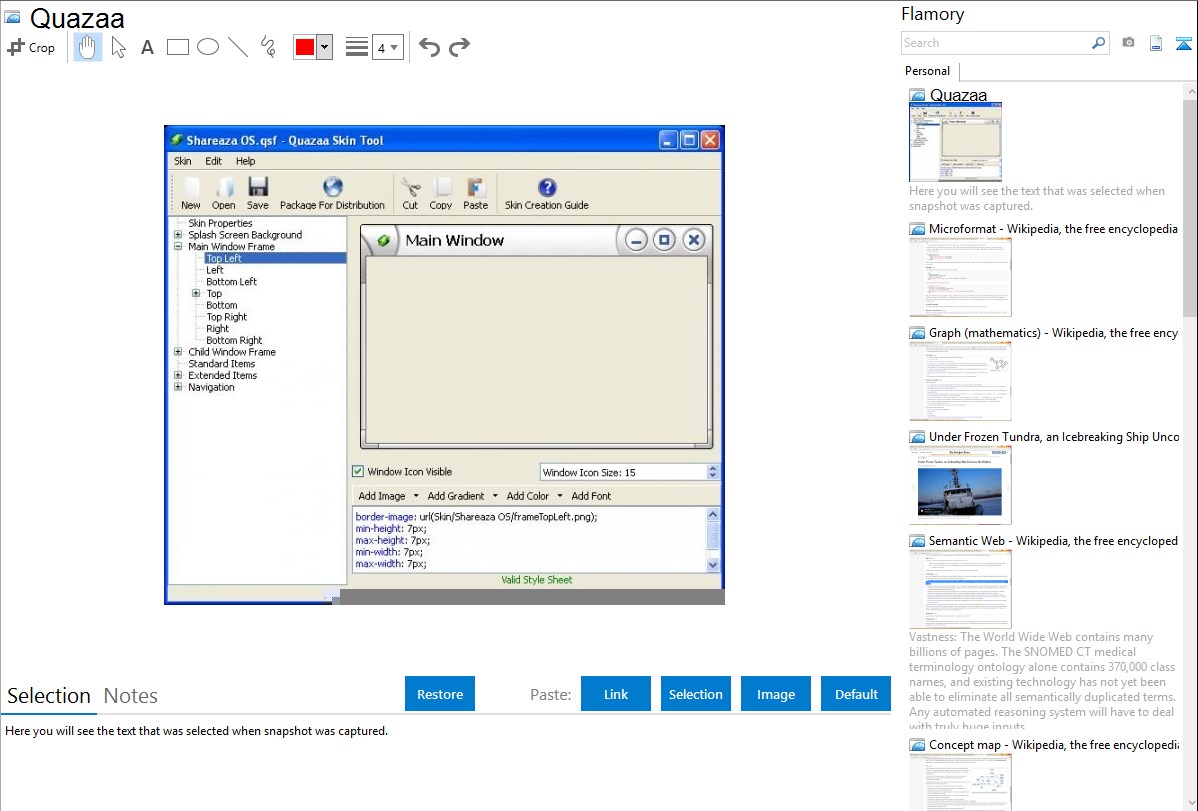Open the Graph (mathematics) snapshot thumbnail
This screenshot has height=811, width=1198.
[960, 381]
